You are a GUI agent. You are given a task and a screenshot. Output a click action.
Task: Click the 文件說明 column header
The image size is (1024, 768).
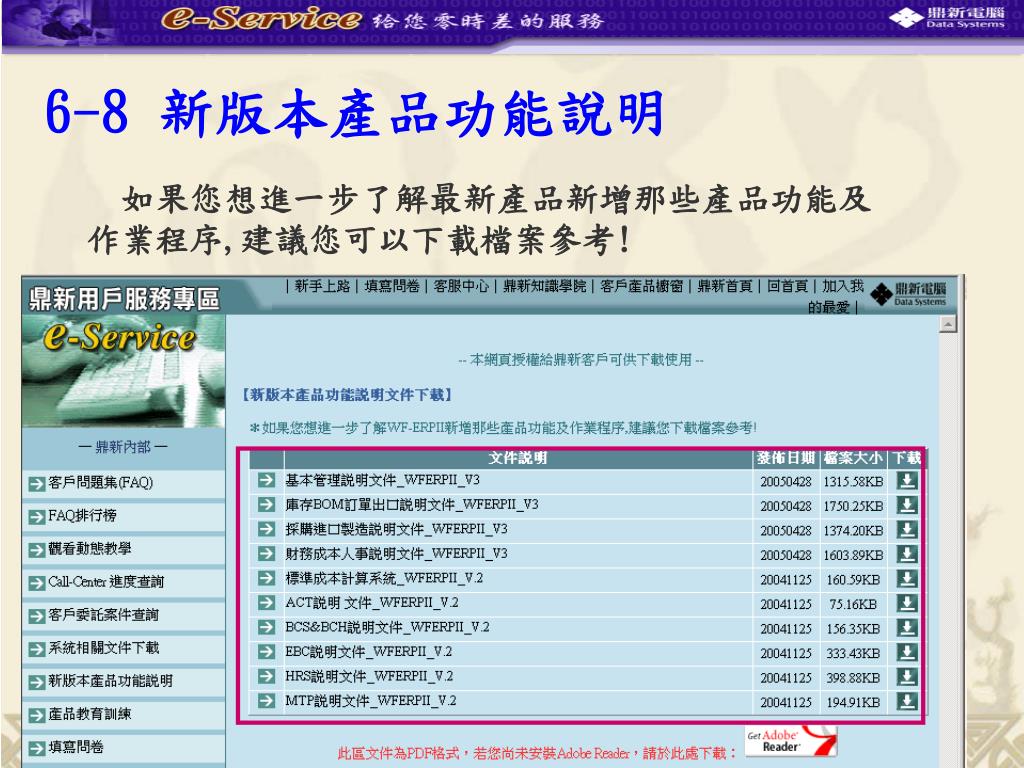pos(518,458)
